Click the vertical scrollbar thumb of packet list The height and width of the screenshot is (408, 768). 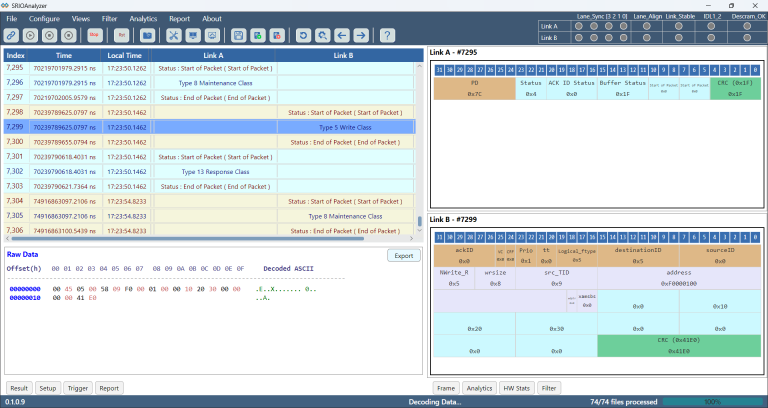tap(419, 221)
